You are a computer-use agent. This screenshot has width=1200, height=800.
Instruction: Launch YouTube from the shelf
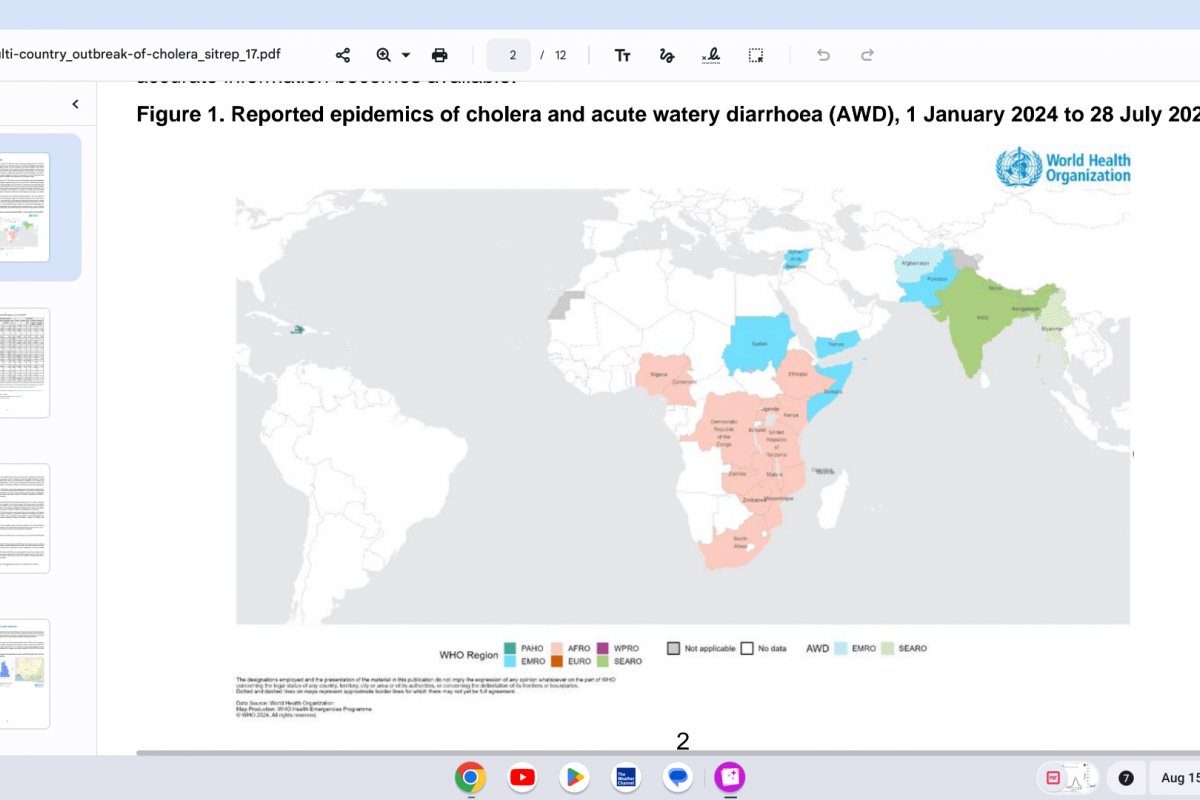coord(522,777)
